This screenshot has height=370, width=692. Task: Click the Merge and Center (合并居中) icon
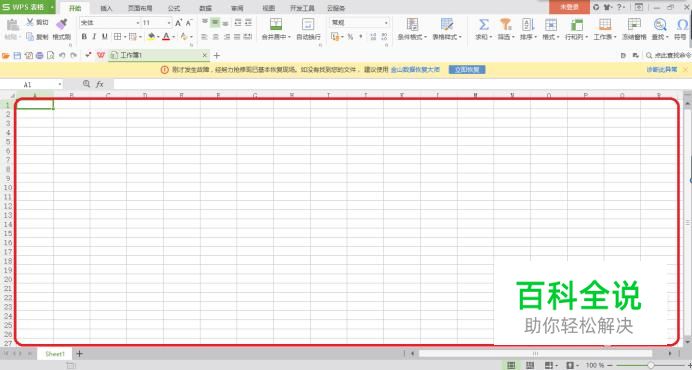coord(276,24)
